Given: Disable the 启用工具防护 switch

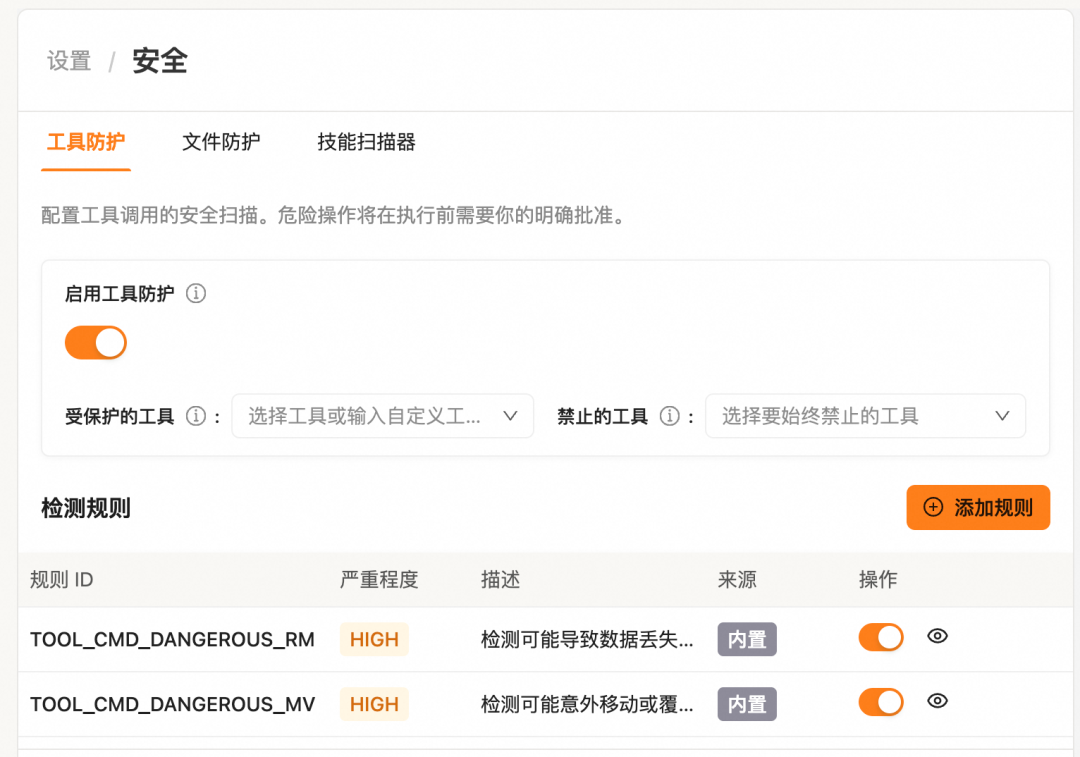Looking at the screenshot, I should click(95, 342).
